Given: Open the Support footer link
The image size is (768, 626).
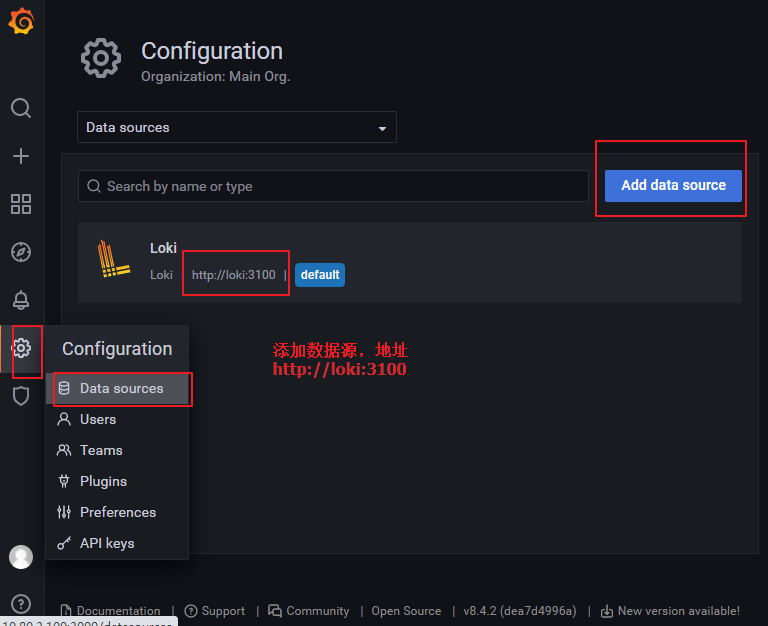Looking at the screenshot, I should [x=215, y=611].
